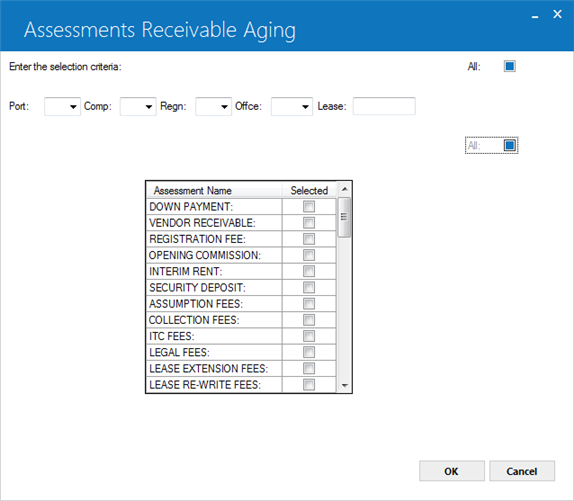Image resolution: width=574 pixels, height=501 pixels.
Task: Check the LEASE RE-WRITE FEES checkbox
Action: coord(309,385)
